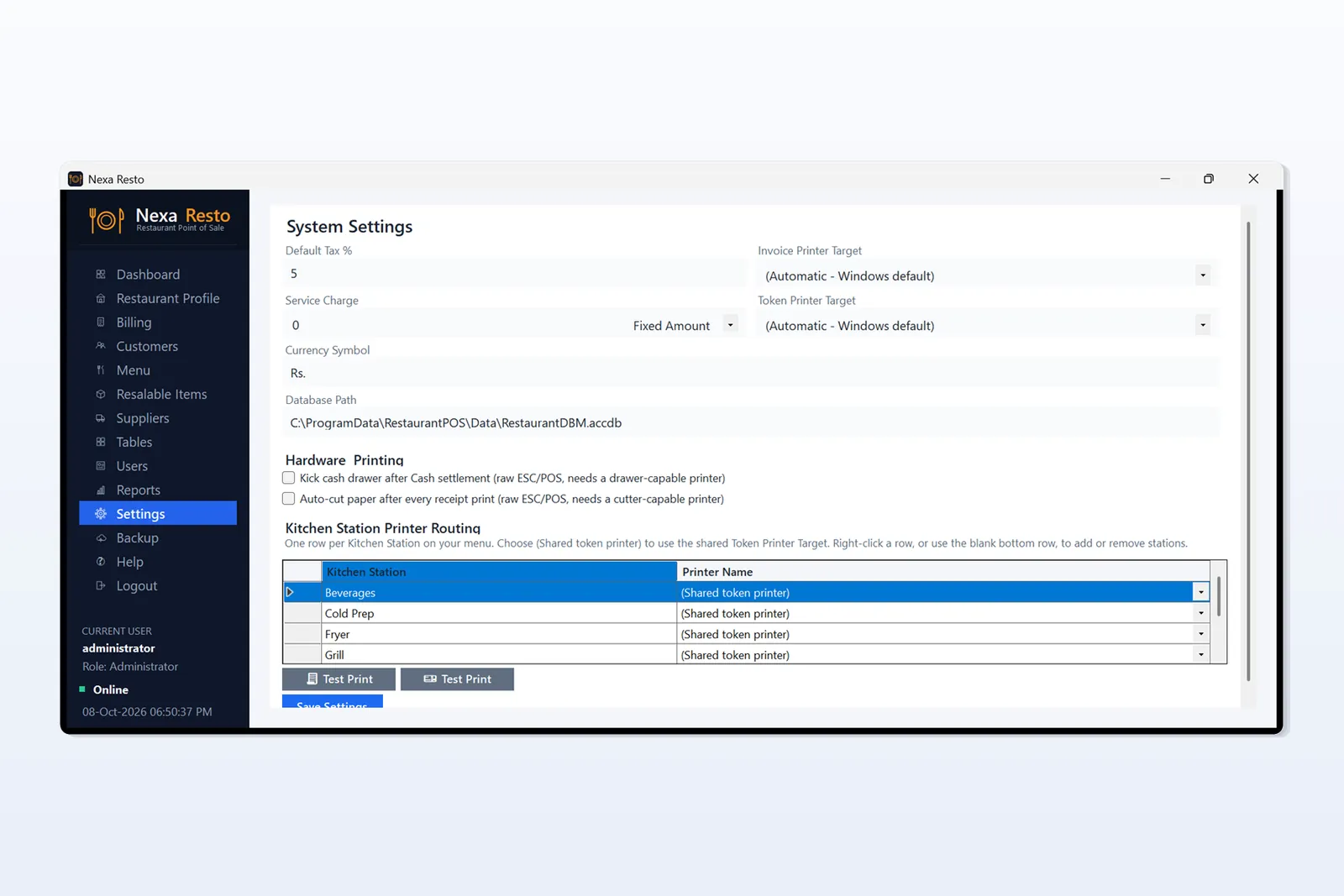This screenshot has width=1344, height=896.
Task: Open printer dropdown for Cold Prep station
Action: click(x=1201, y=614)
